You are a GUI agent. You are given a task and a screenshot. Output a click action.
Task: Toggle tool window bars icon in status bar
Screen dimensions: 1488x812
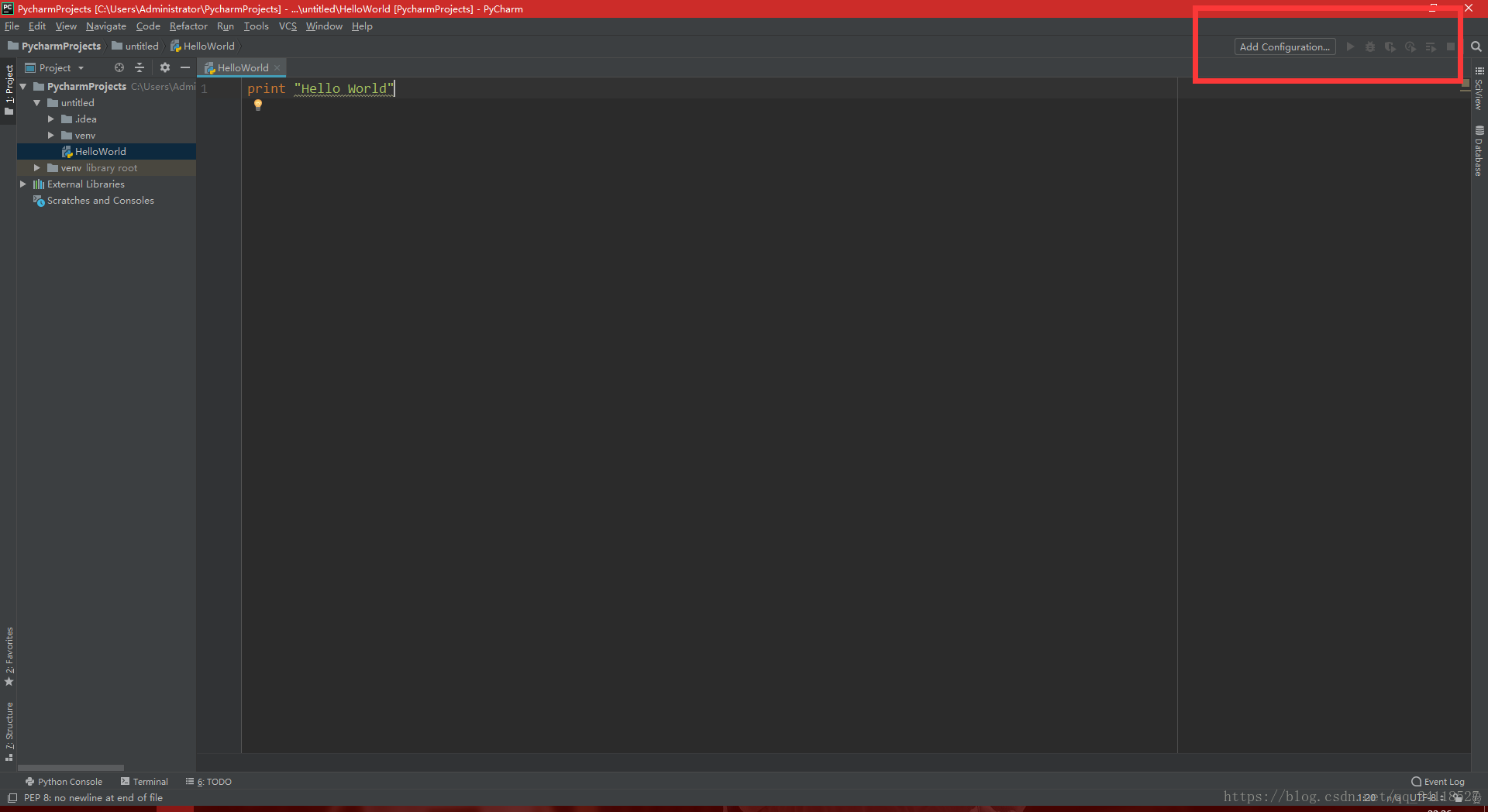[12, 797]
